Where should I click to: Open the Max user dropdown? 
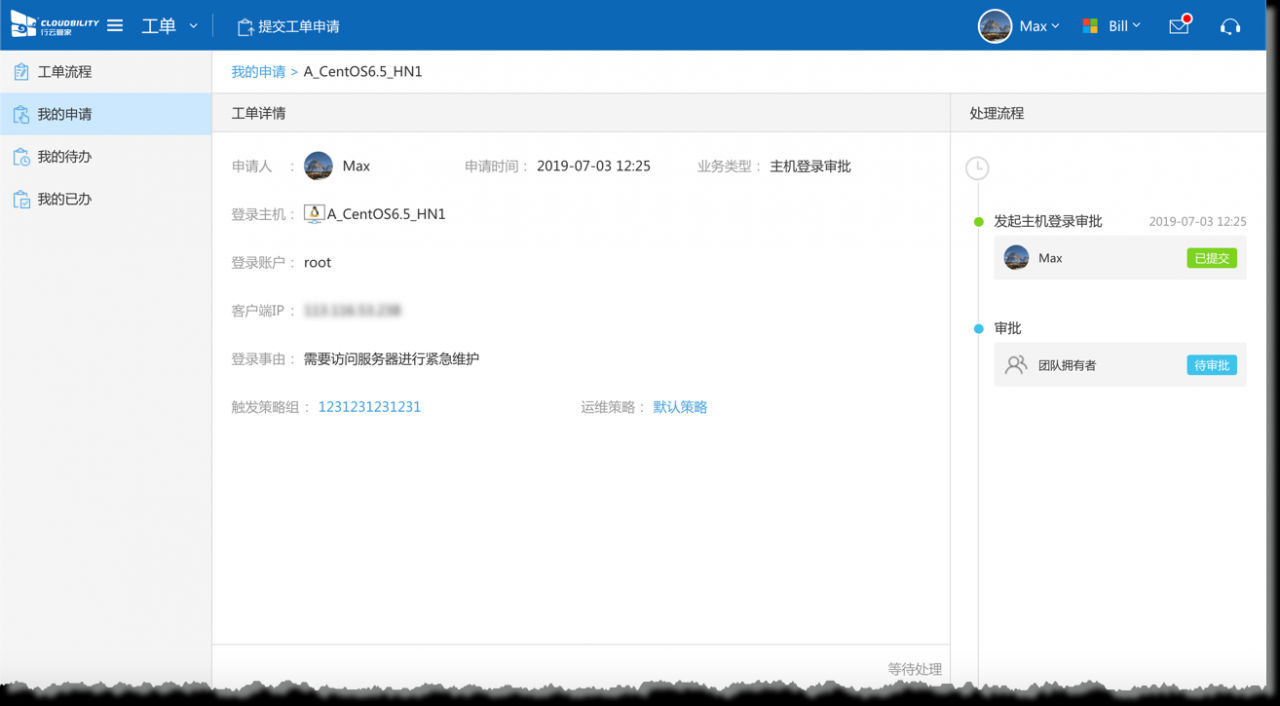click(x=1039, y=26)
